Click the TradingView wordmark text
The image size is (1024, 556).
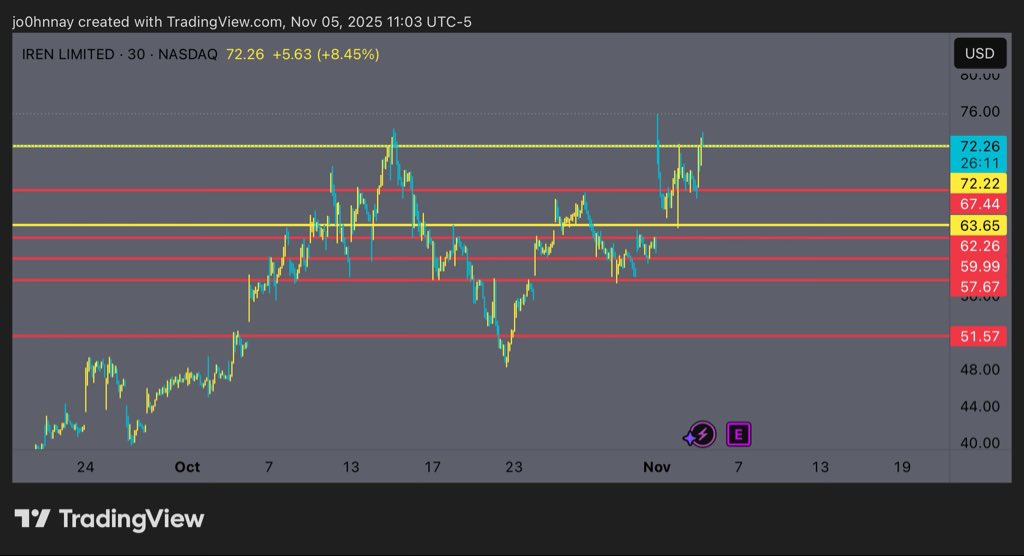131,518
